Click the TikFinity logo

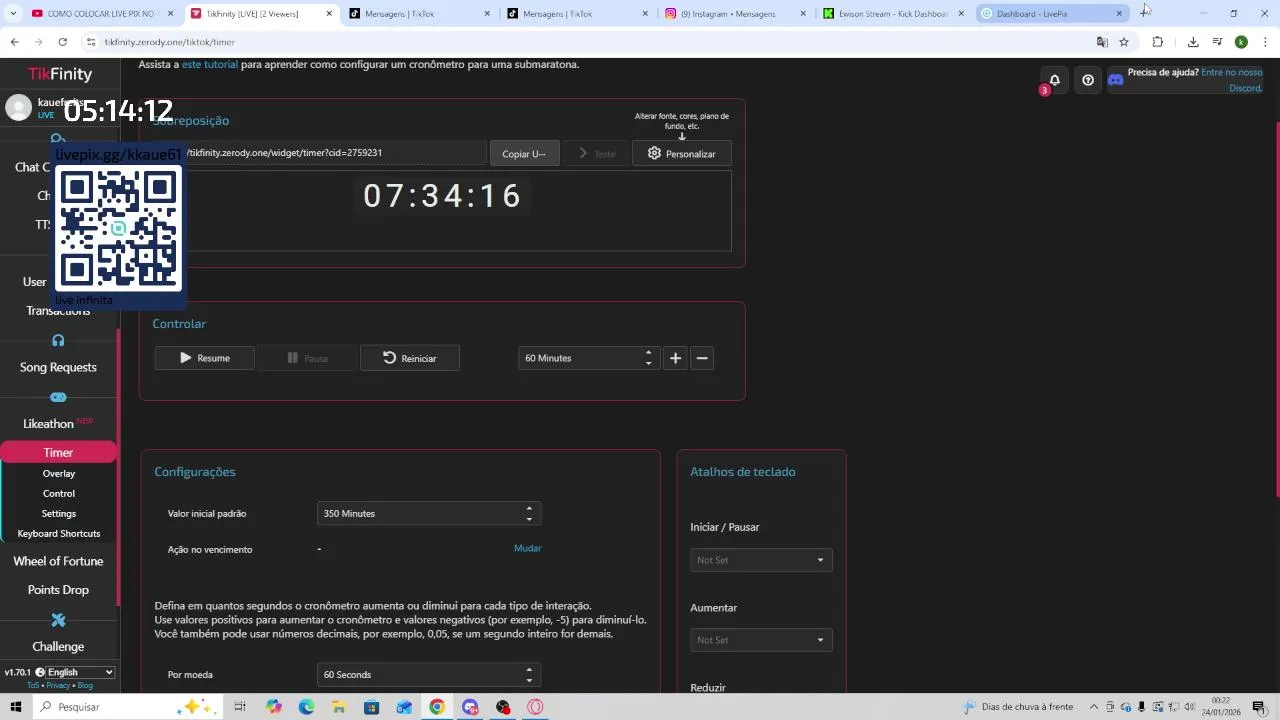pyautogui.click(x=60, y=74)
